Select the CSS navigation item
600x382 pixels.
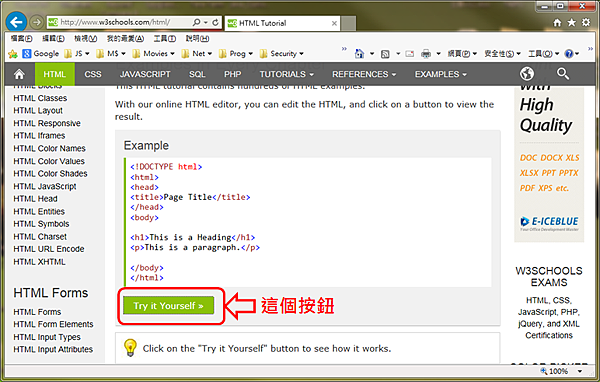pos(93,74)
